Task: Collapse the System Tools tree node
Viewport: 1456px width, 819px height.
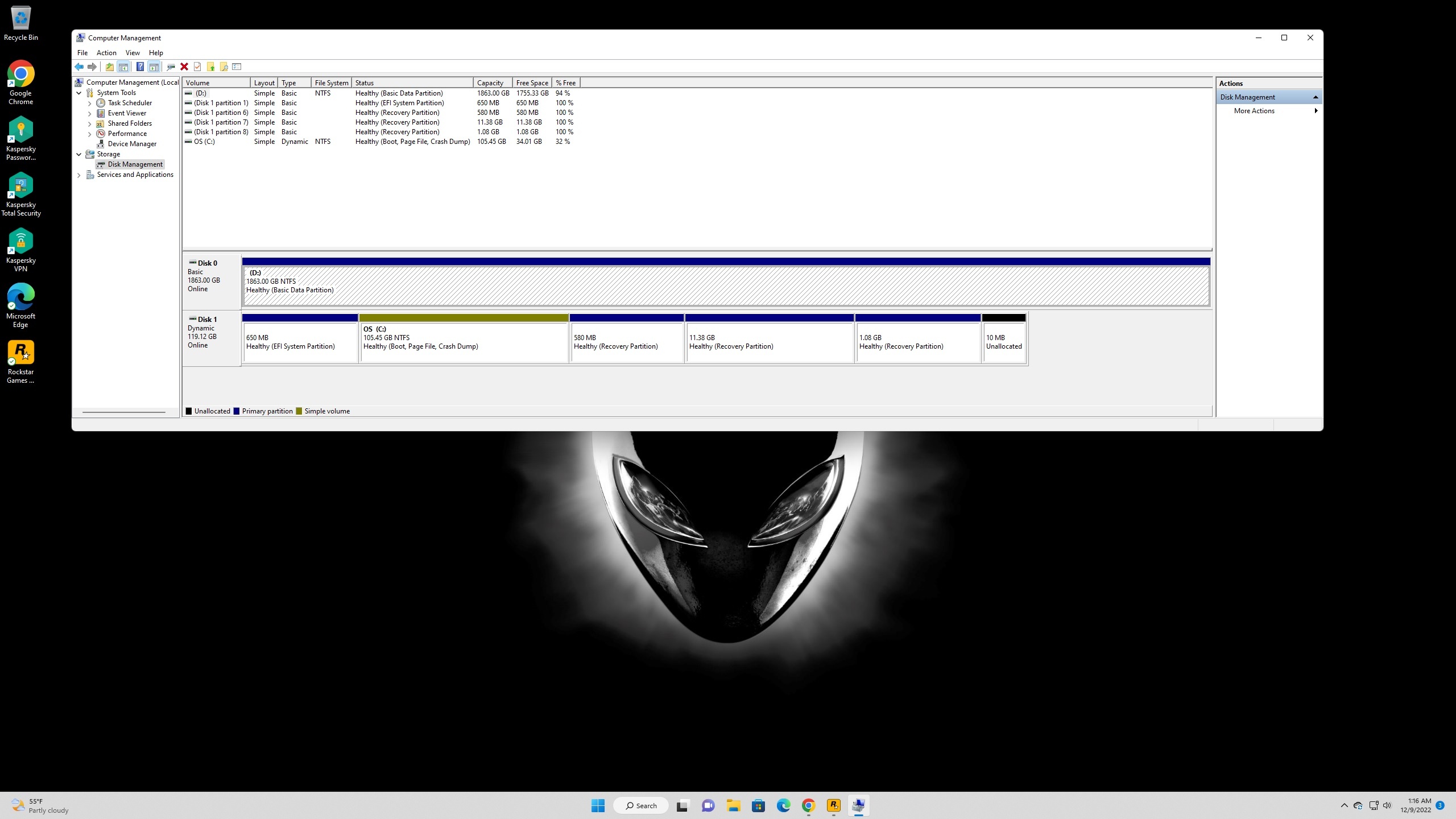Action: (79, 93)
